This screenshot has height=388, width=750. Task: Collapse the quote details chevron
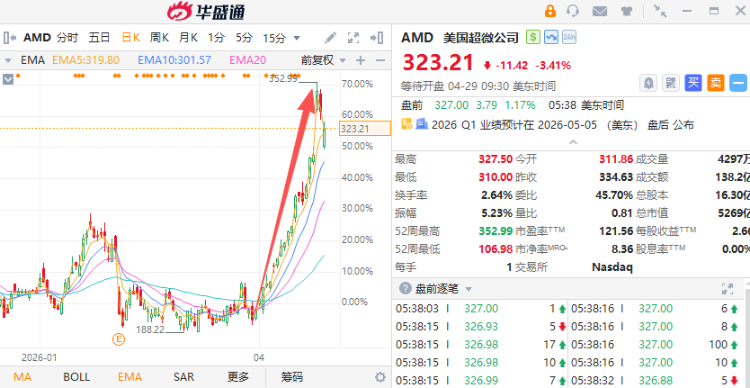coord(573,142)
